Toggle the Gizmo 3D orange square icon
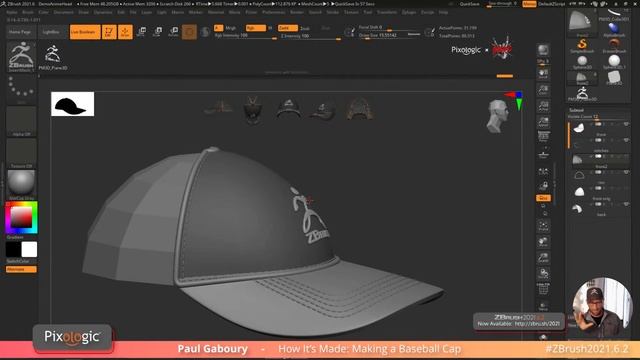 [x=189, y=32]
